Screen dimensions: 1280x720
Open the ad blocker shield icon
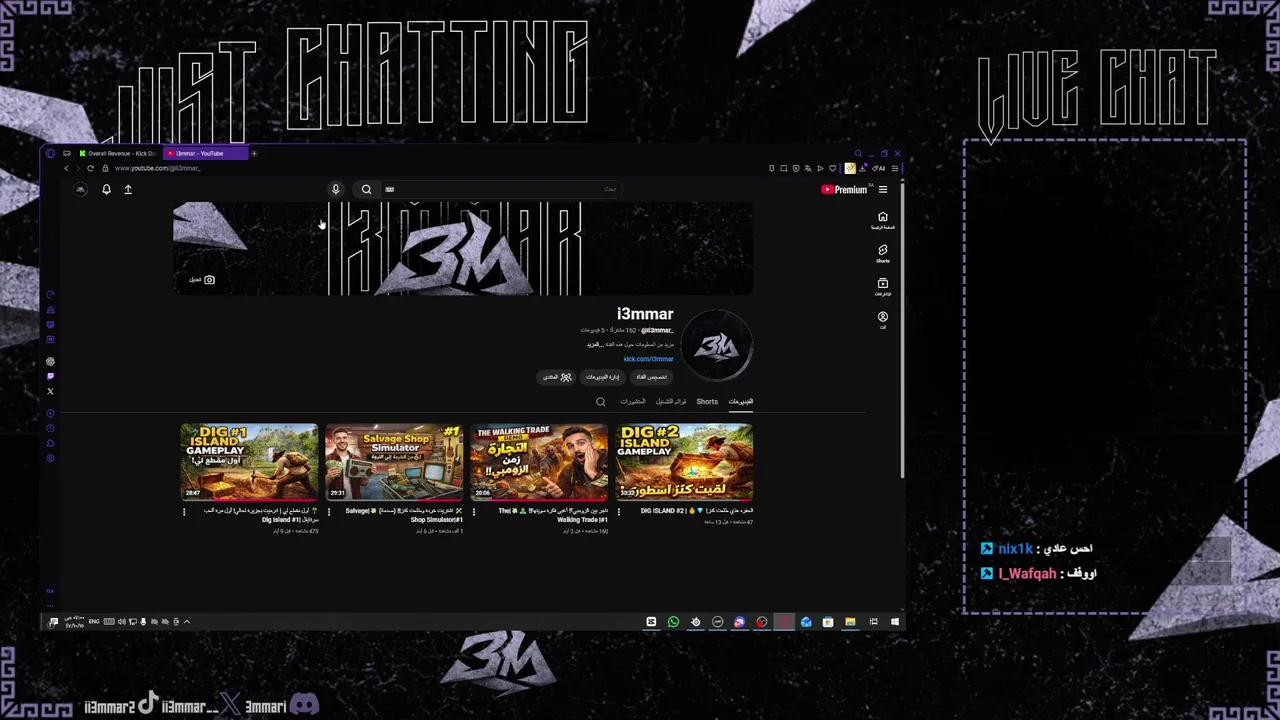click(x=796, y=168)
